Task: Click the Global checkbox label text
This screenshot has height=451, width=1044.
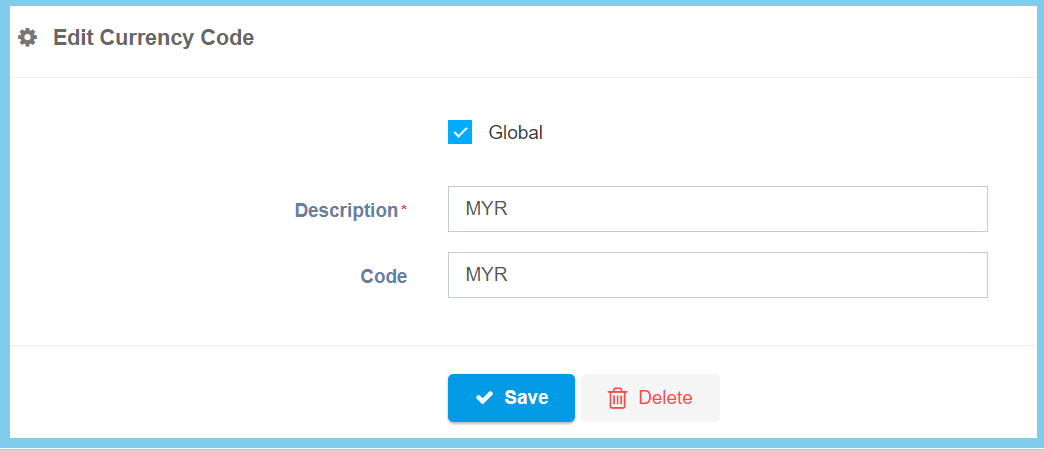Action: (x=515, y=132)
